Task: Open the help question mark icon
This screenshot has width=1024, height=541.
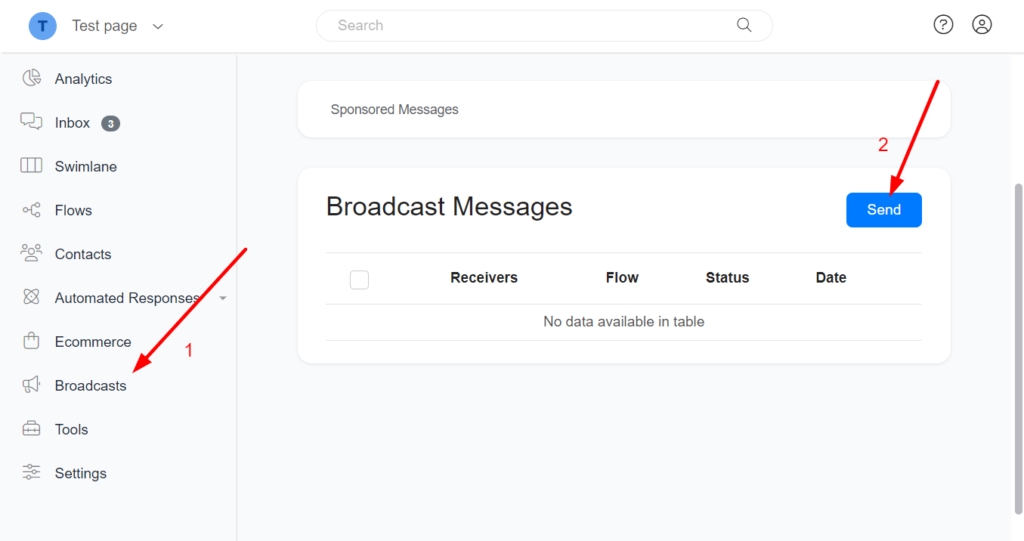Action: (x=943, y=25)
